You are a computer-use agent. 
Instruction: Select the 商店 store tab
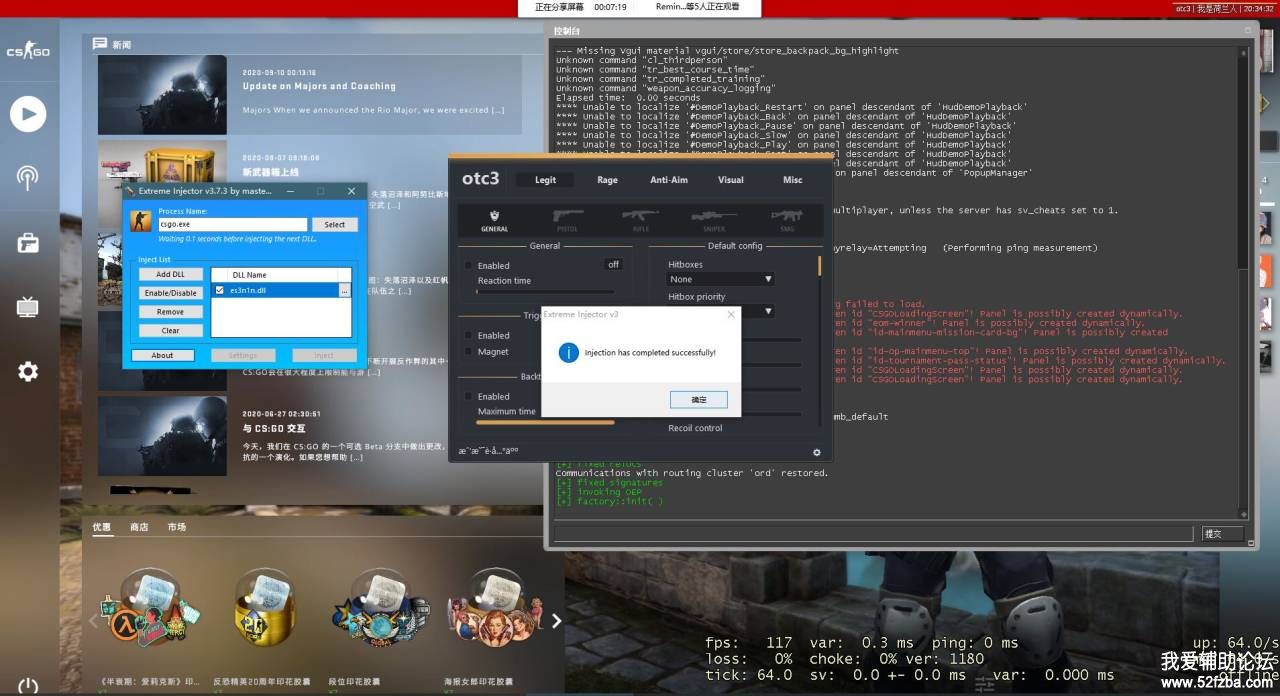139,526
